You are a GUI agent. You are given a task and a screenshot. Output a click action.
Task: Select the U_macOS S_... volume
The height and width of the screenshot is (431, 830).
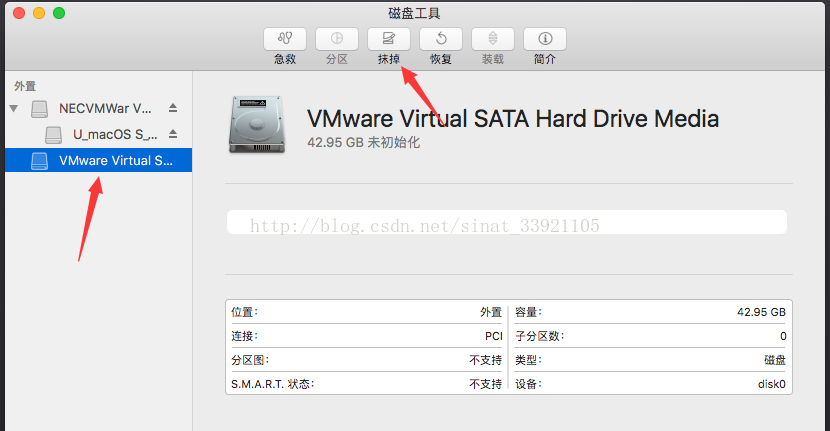(x=98, y=134)
